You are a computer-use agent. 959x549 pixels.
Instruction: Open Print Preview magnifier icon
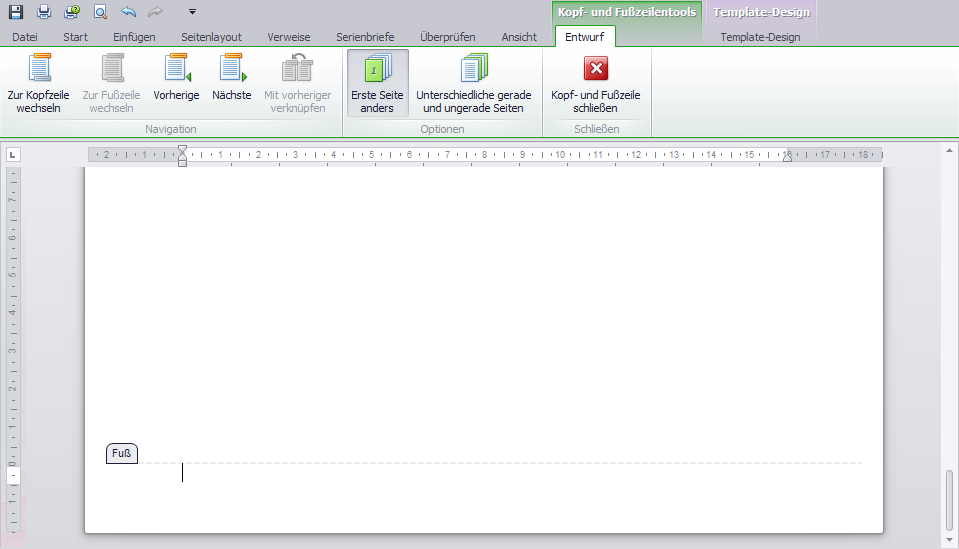click(100, 12)
